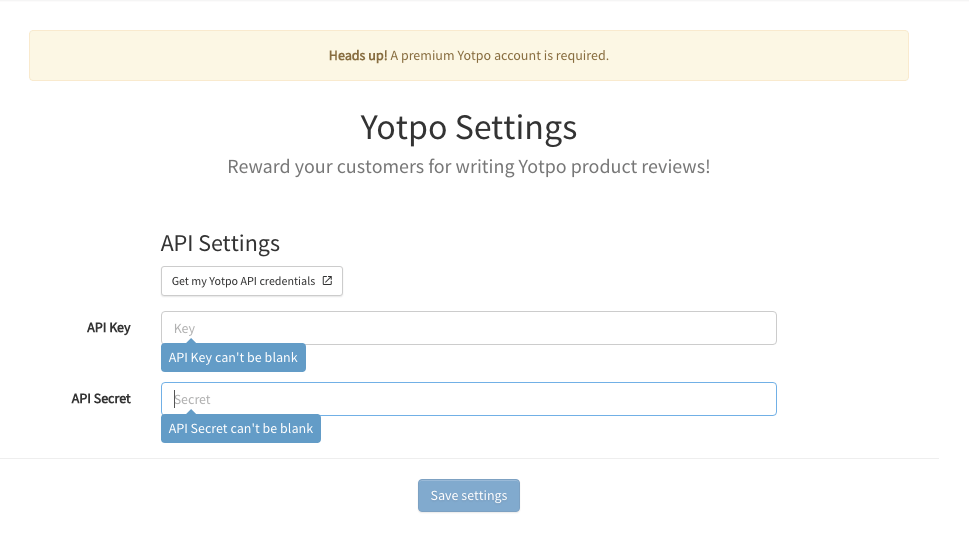Click the right end of the API Key field
The width and height of the screenshot is (969, 540).
tap(760, 328)
